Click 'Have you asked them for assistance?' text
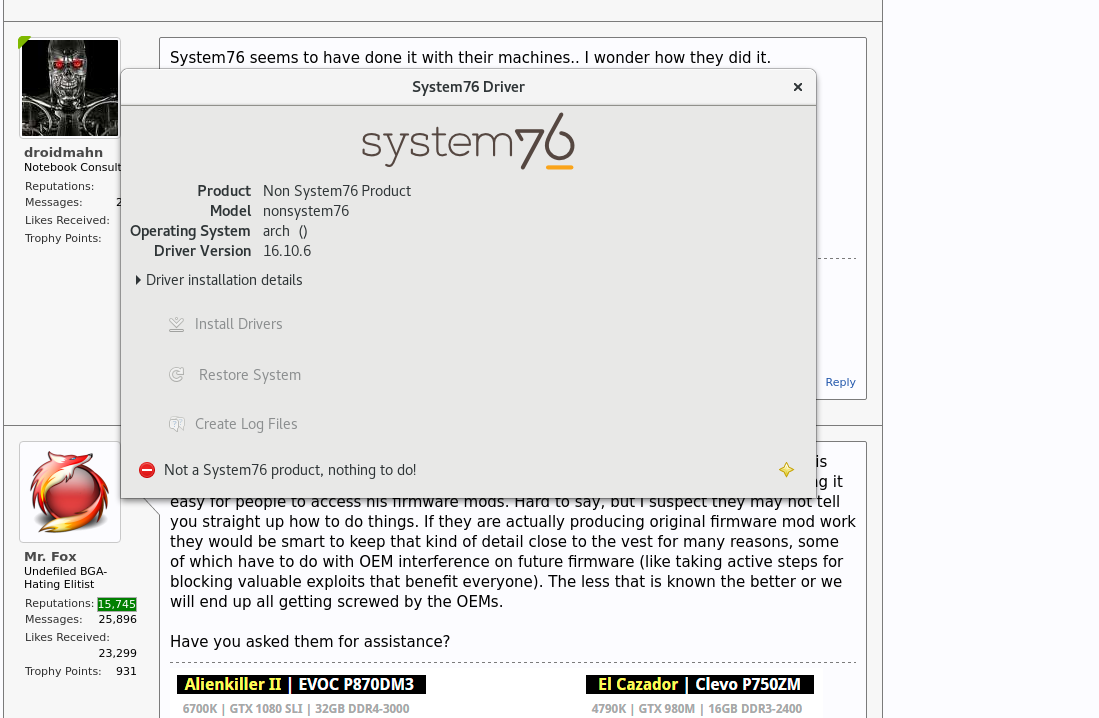 pyautogui.click(x=310, y=642)
